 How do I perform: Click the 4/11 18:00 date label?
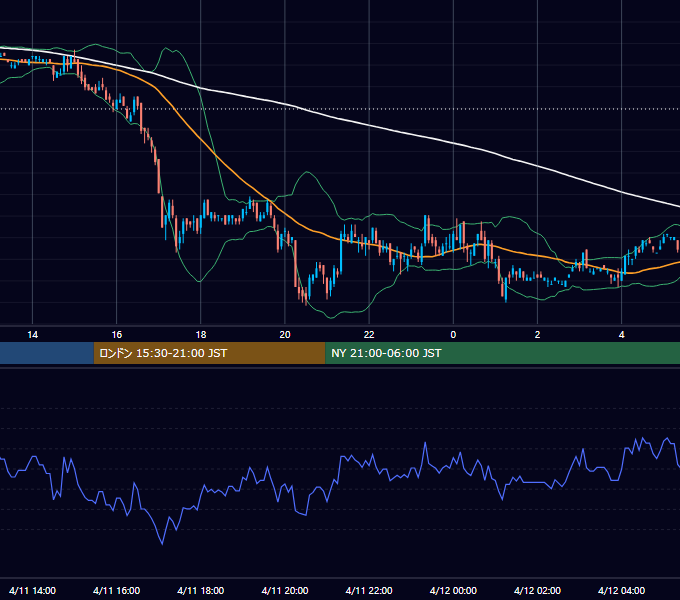[x=201, y=590]
